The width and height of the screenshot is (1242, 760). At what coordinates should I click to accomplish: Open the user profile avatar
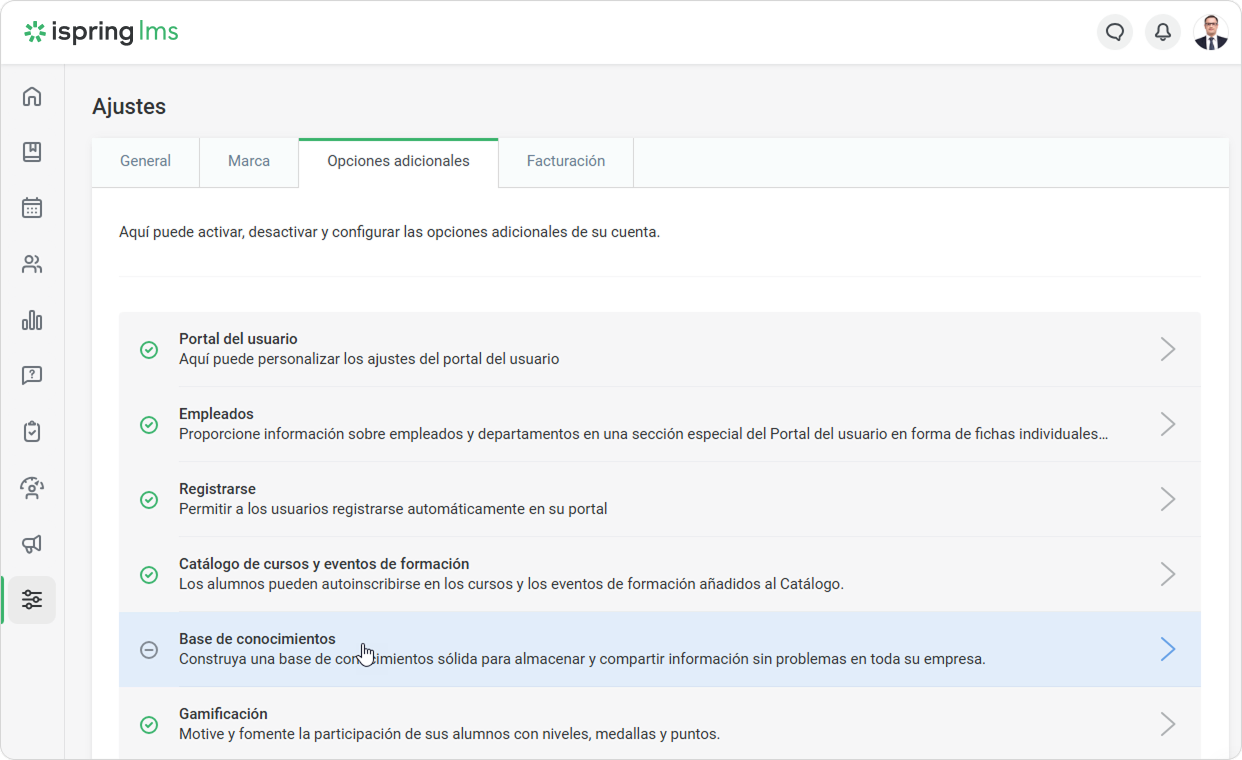point(1211,32)
